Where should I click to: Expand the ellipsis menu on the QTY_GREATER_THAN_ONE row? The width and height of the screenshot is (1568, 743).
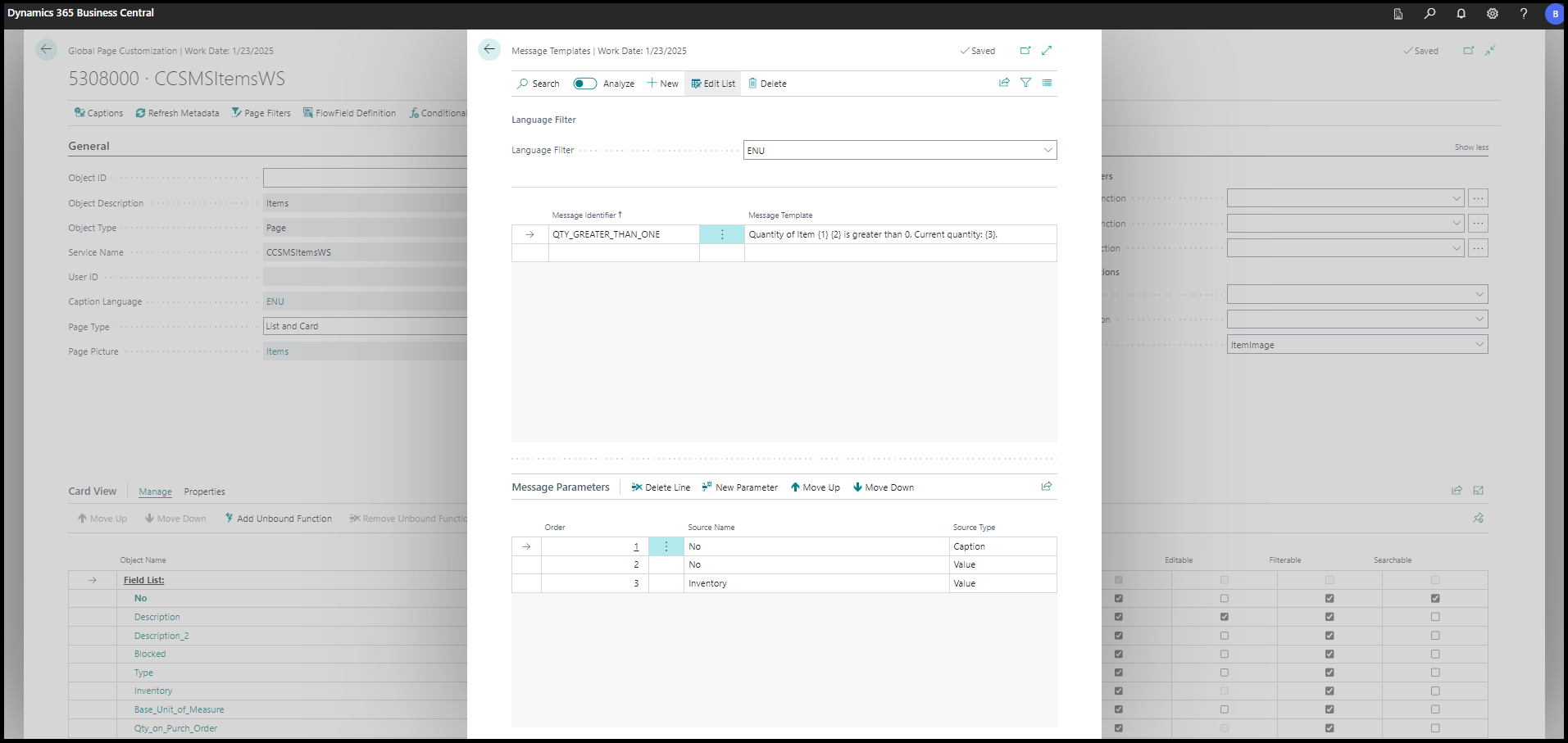pos(721,234)
